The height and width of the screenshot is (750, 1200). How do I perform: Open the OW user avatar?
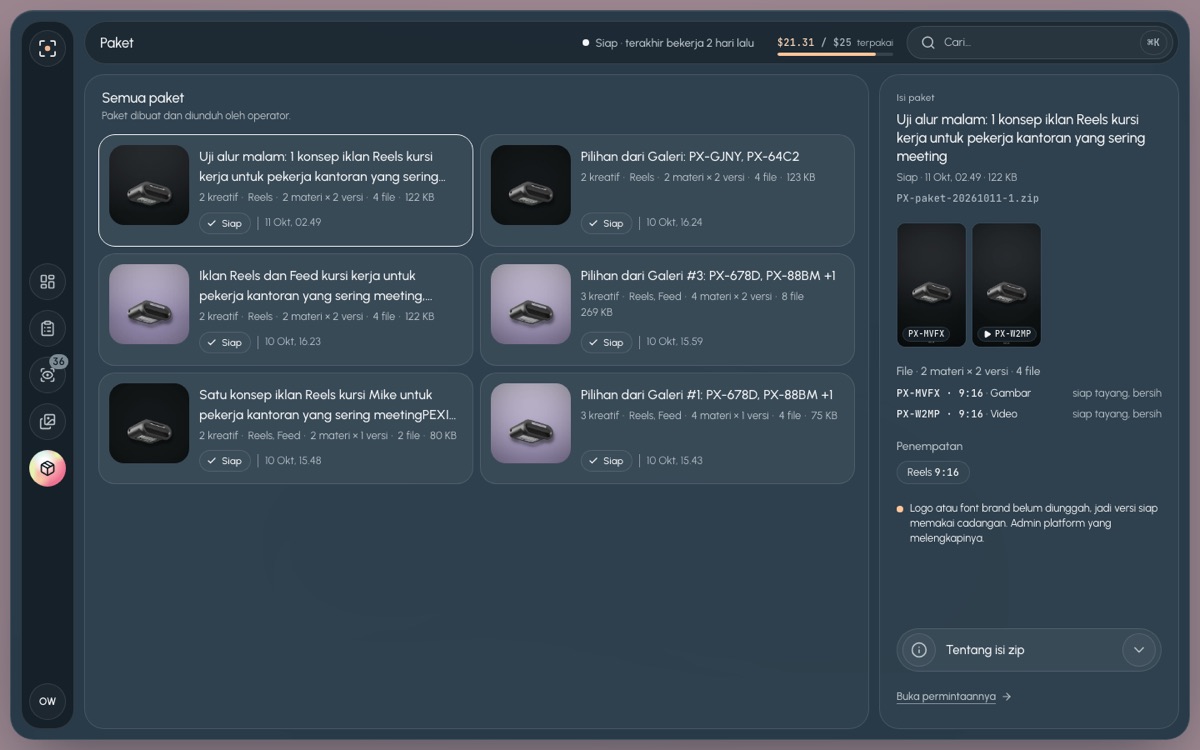(47, 701)
